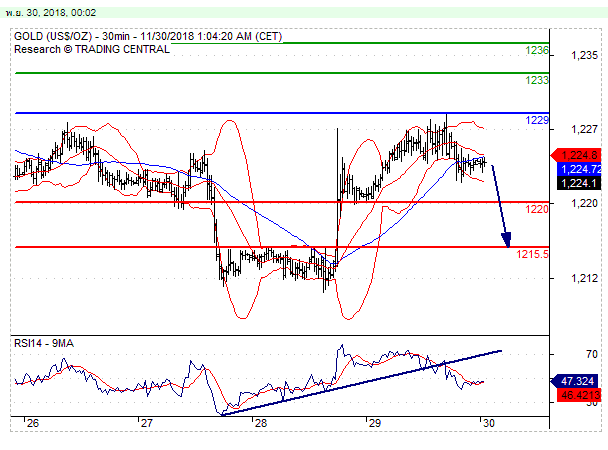The width and height of the screenshot is (608, 450).
Task: Click the red 1,224.8 price tag
Action: tap(579, 155)
